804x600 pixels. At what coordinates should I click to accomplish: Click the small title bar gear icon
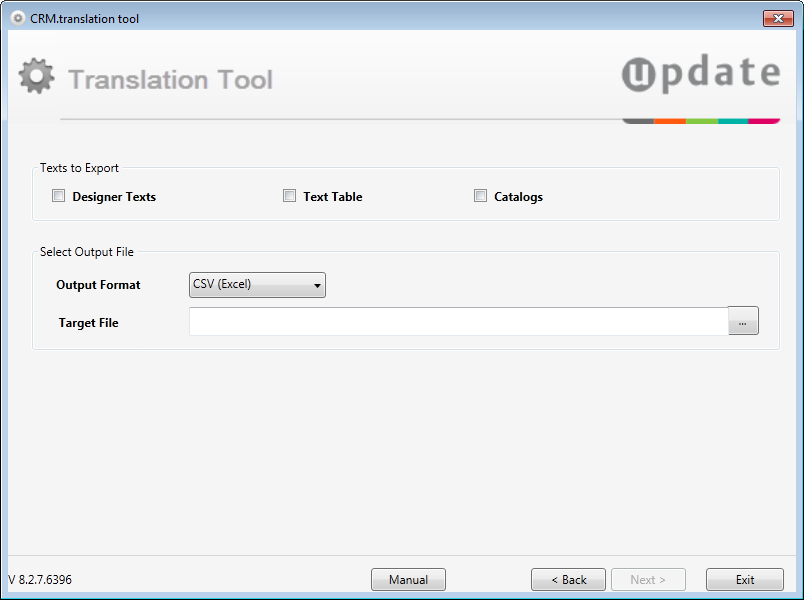click(18, 18)
